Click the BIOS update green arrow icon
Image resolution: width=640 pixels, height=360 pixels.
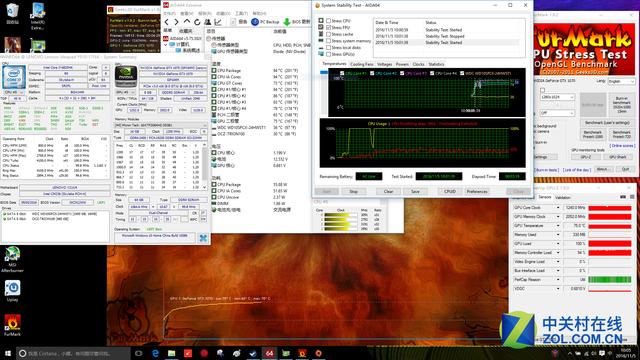(287, 22)
